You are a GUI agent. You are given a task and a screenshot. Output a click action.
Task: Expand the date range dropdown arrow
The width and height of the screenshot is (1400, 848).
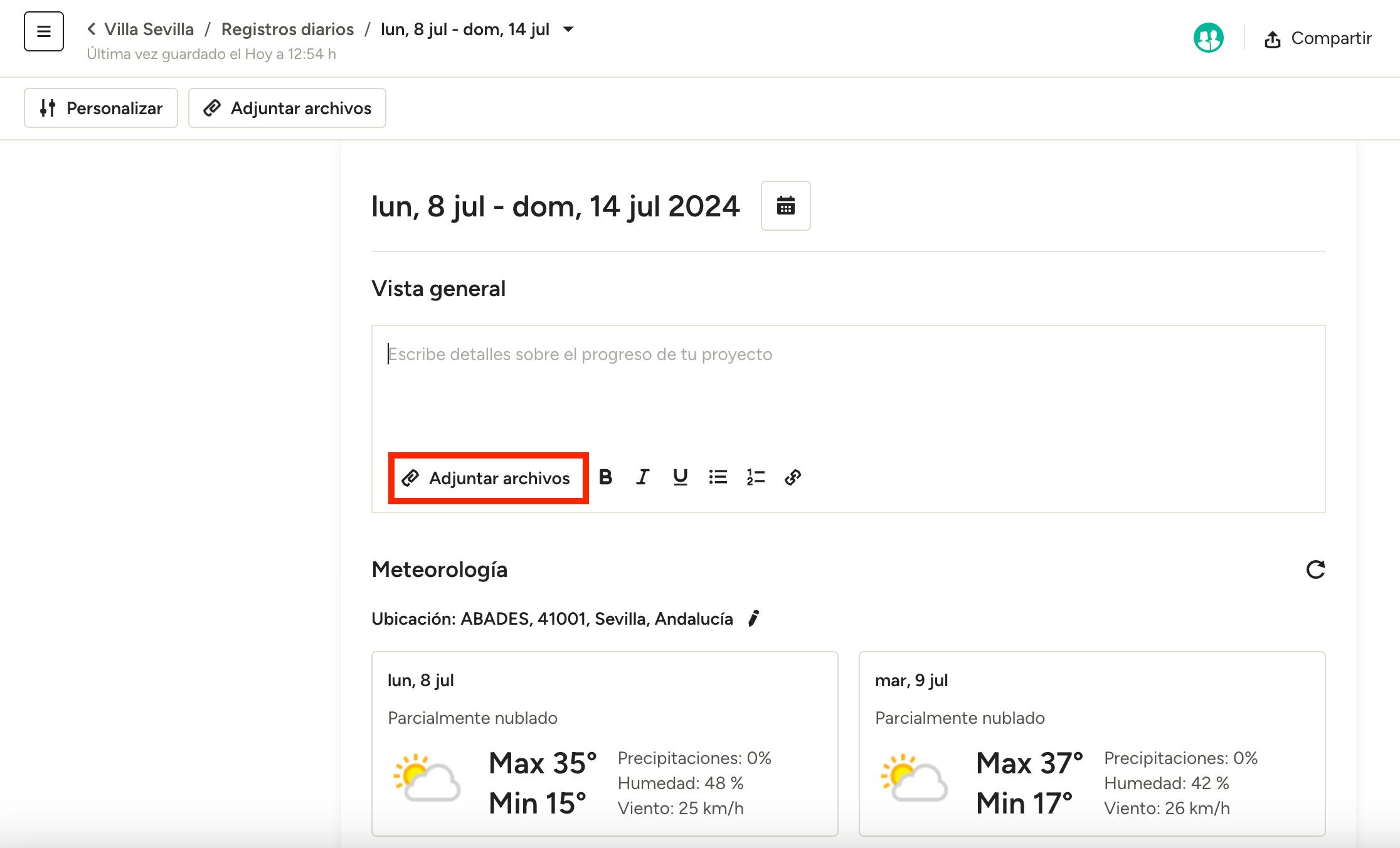coord(568,29)
